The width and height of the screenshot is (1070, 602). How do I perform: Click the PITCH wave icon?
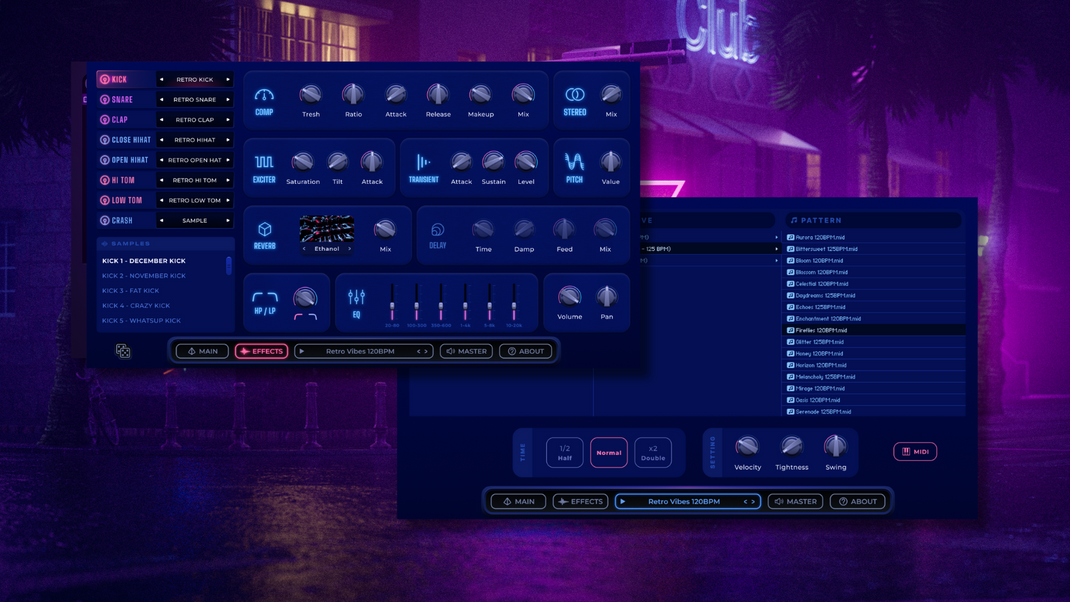574,162
